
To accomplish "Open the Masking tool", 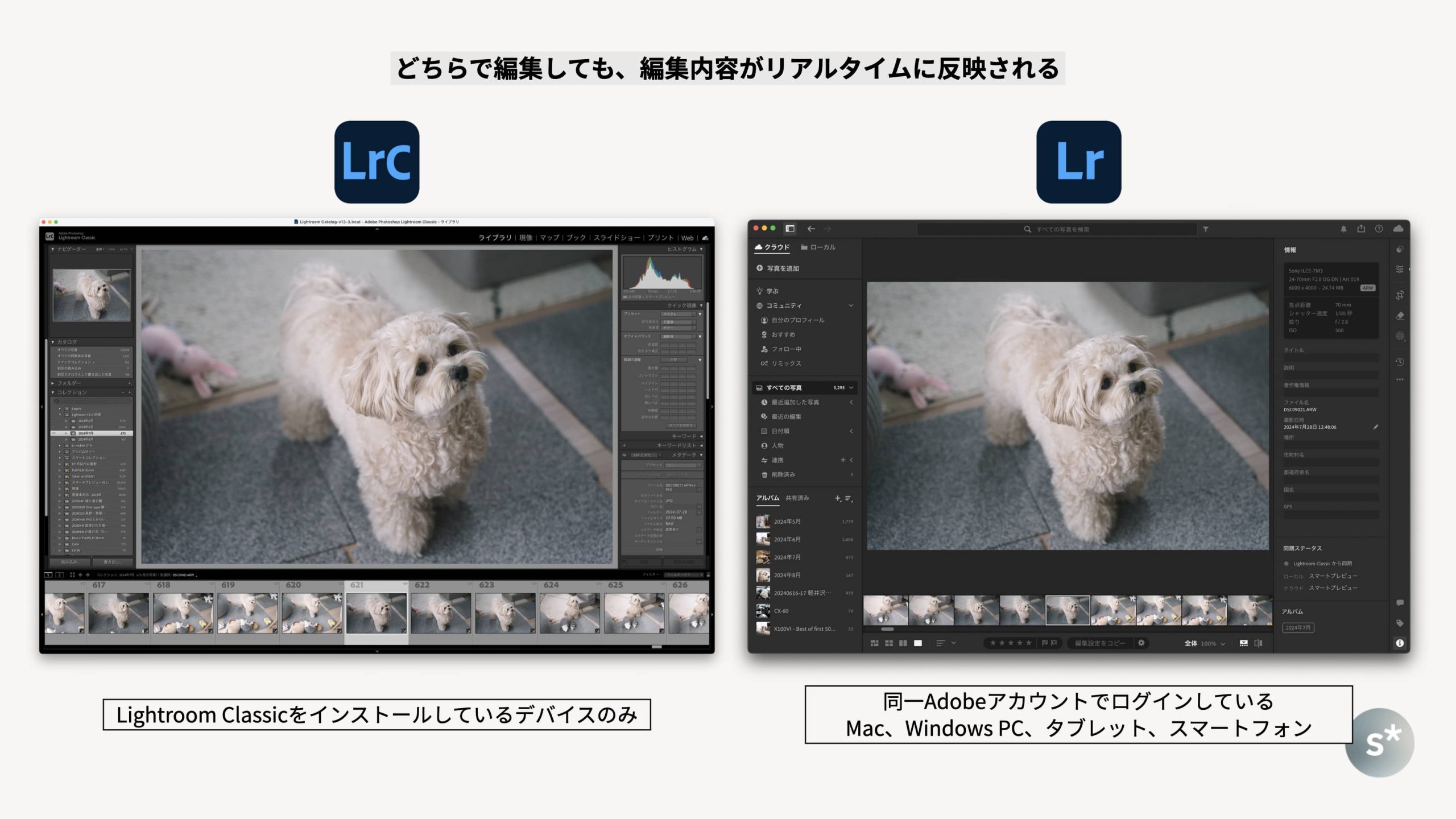I will coord(1400,336).
